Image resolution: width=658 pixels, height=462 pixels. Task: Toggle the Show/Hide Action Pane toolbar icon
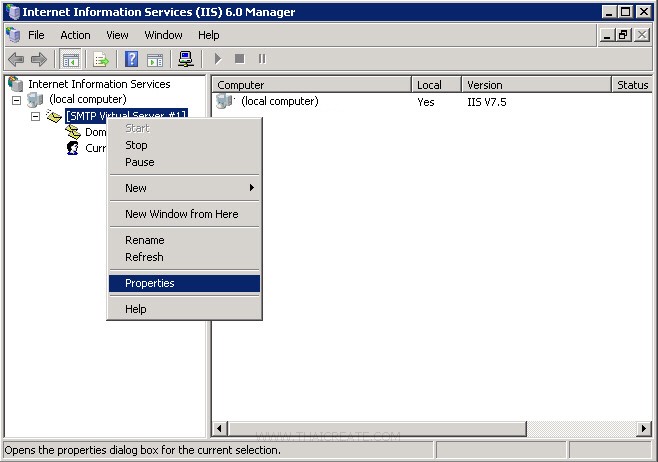[155, 60]
